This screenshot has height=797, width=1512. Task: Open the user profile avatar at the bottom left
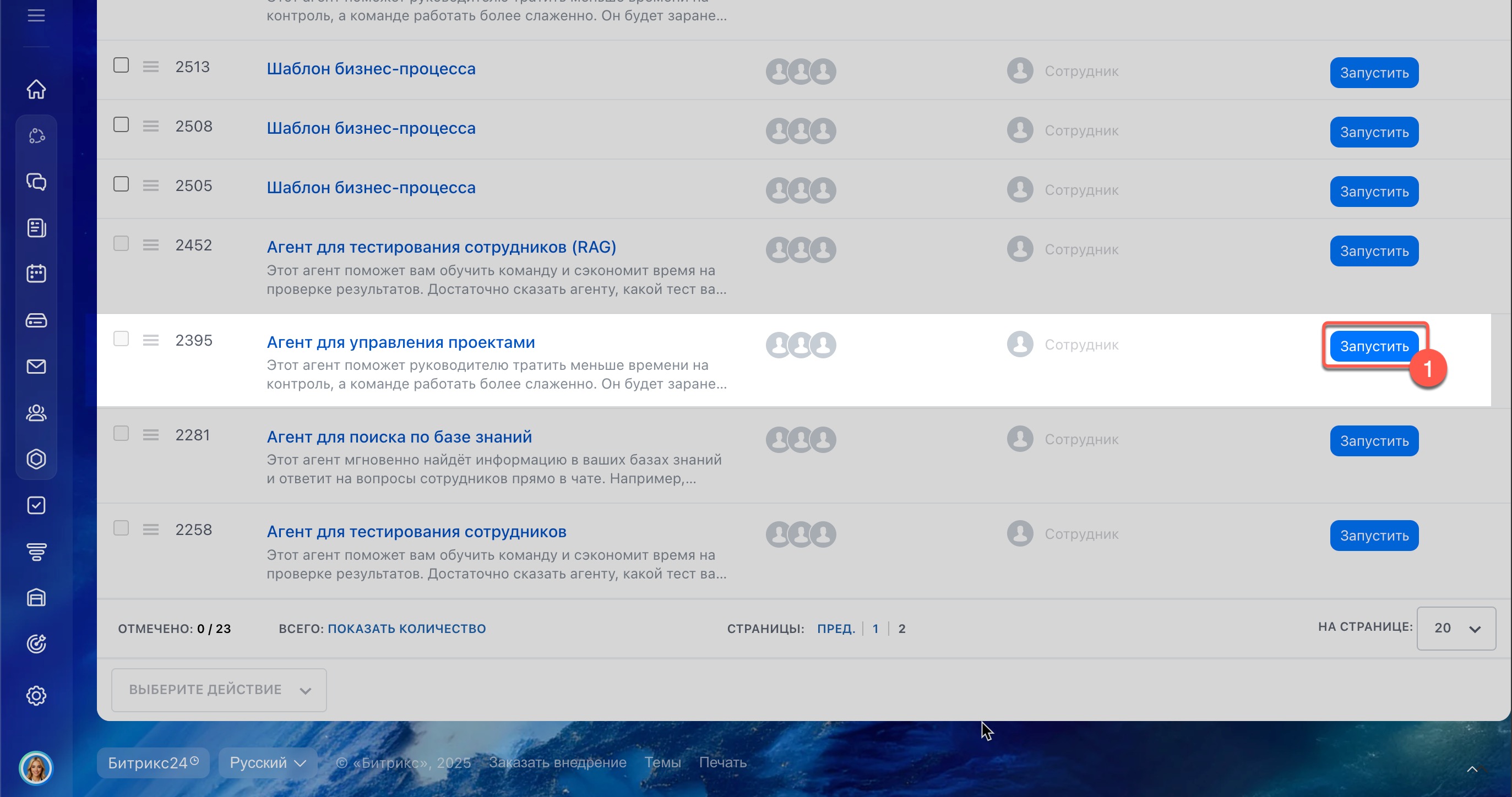pyautogui.click(x=36, y=768)
